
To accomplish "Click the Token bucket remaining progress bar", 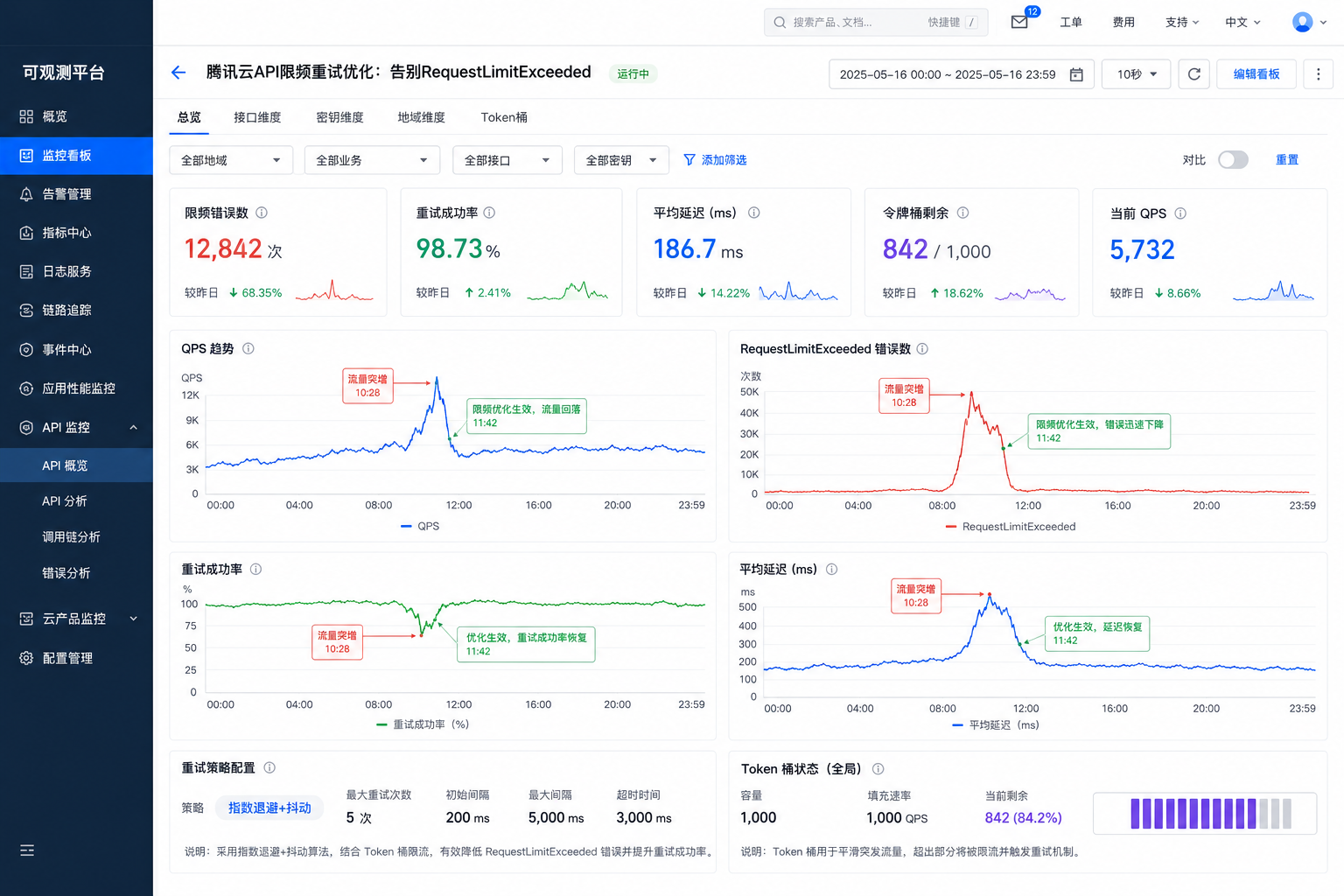I will pyautogui.click(x=1205, y=814).
